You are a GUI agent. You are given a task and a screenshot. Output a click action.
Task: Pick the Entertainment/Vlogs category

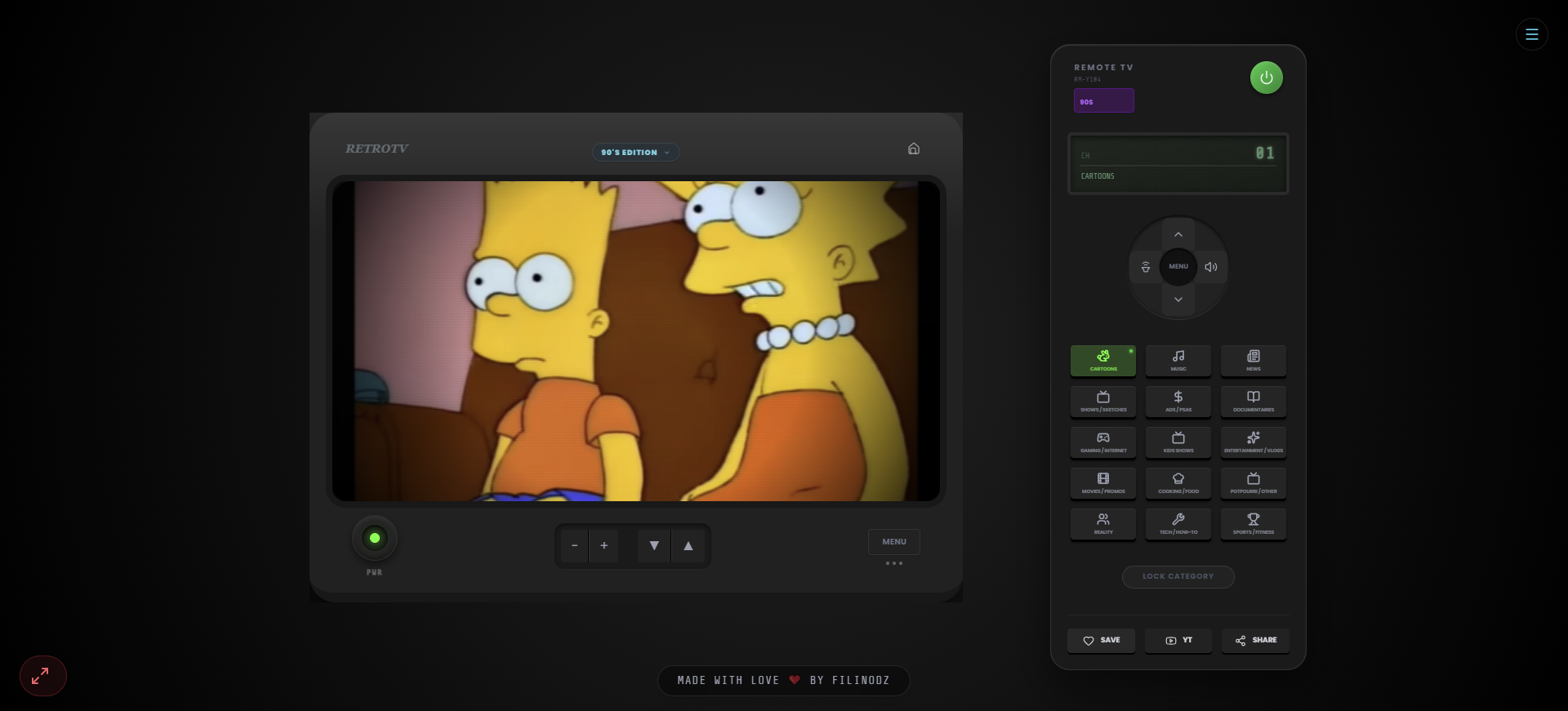[x=1253, y=442]
